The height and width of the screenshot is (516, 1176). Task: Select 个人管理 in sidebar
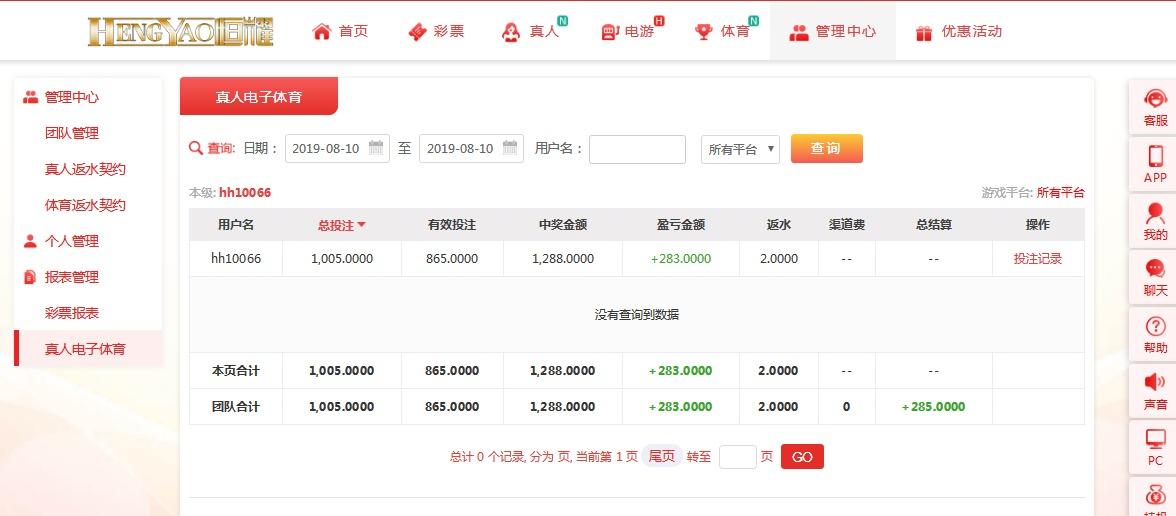pos(71,241)
